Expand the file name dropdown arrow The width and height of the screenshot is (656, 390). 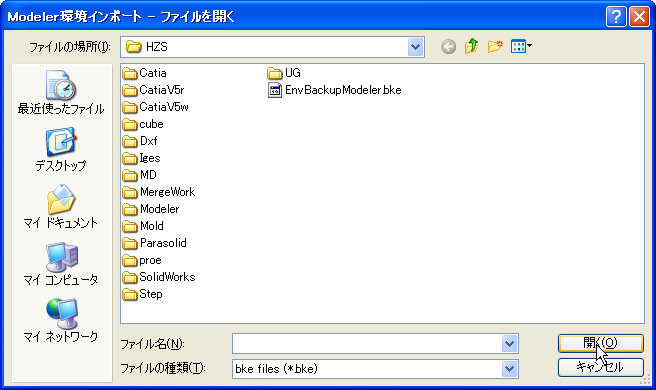[x=509, y=344]
